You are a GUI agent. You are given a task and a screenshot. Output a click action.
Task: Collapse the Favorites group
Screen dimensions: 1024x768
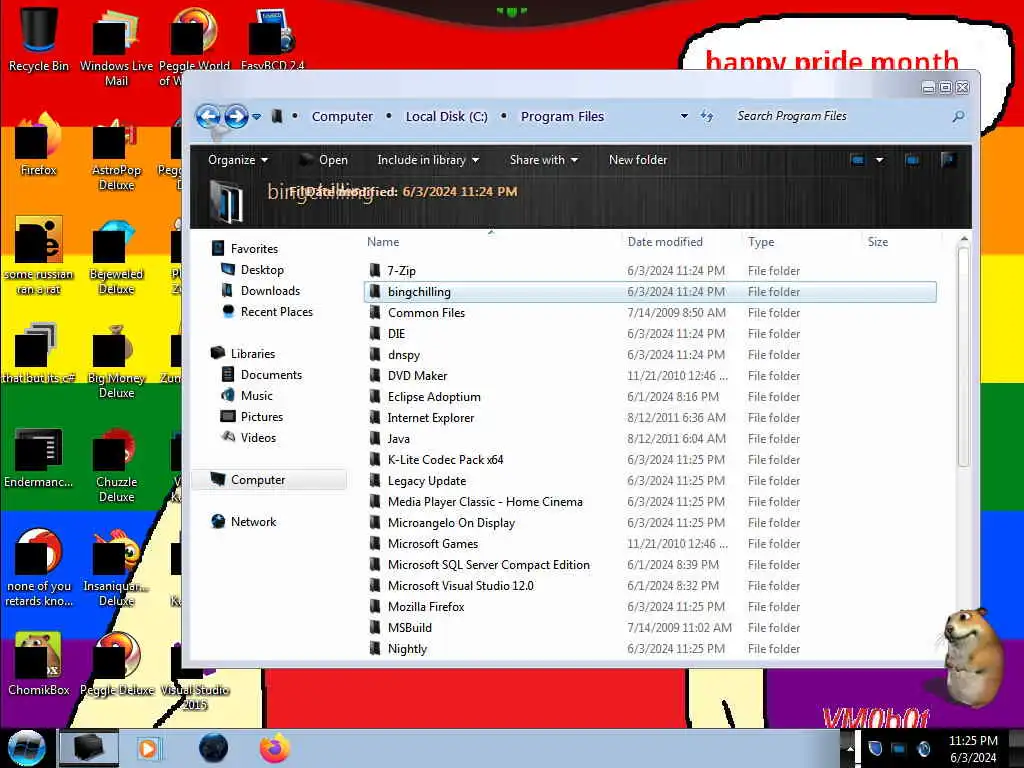click(246, 249)
